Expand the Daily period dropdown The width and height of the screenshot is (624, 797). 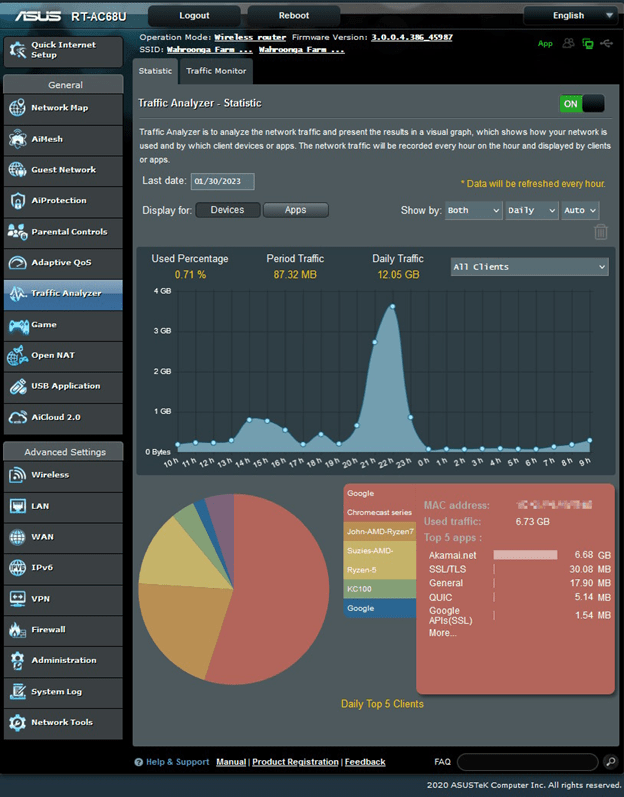(x=531, y=210)
